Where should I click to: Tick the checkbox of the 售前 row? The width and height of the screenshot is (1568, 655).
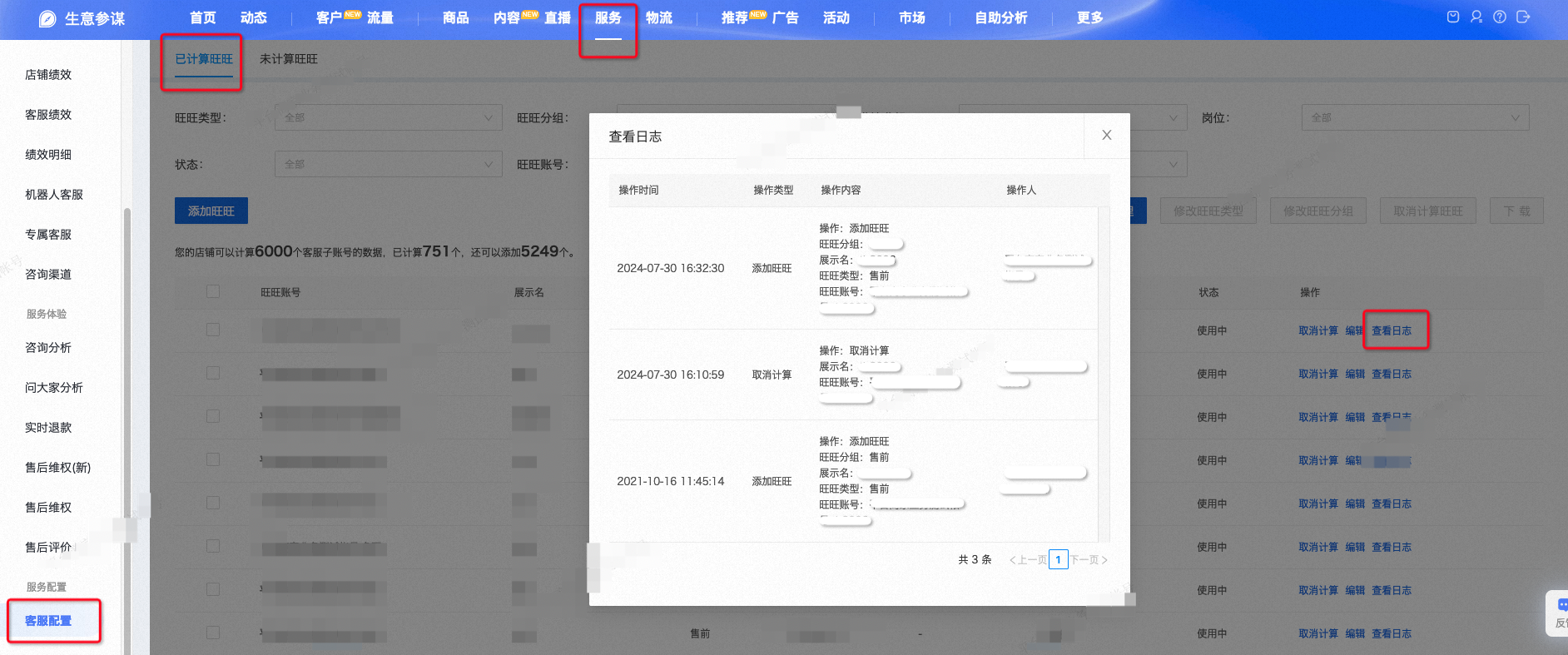213,633
